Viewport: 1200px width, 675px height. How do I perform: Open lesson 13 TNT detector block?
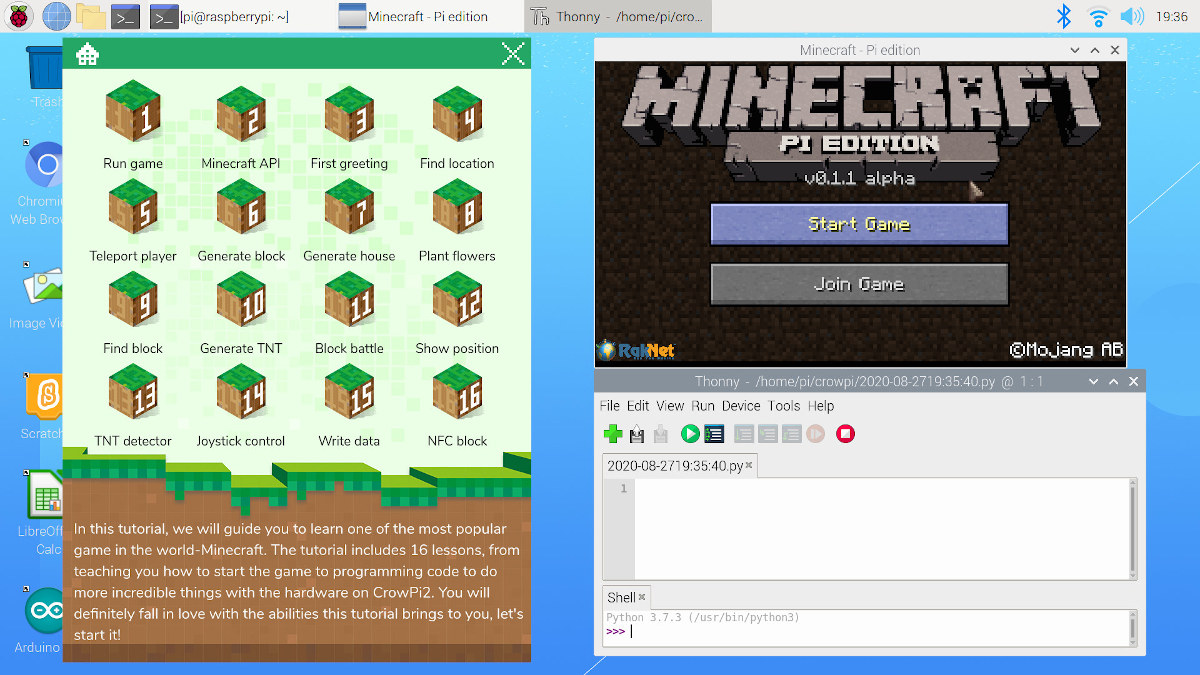pyautogui.click(x=133, y=393)
